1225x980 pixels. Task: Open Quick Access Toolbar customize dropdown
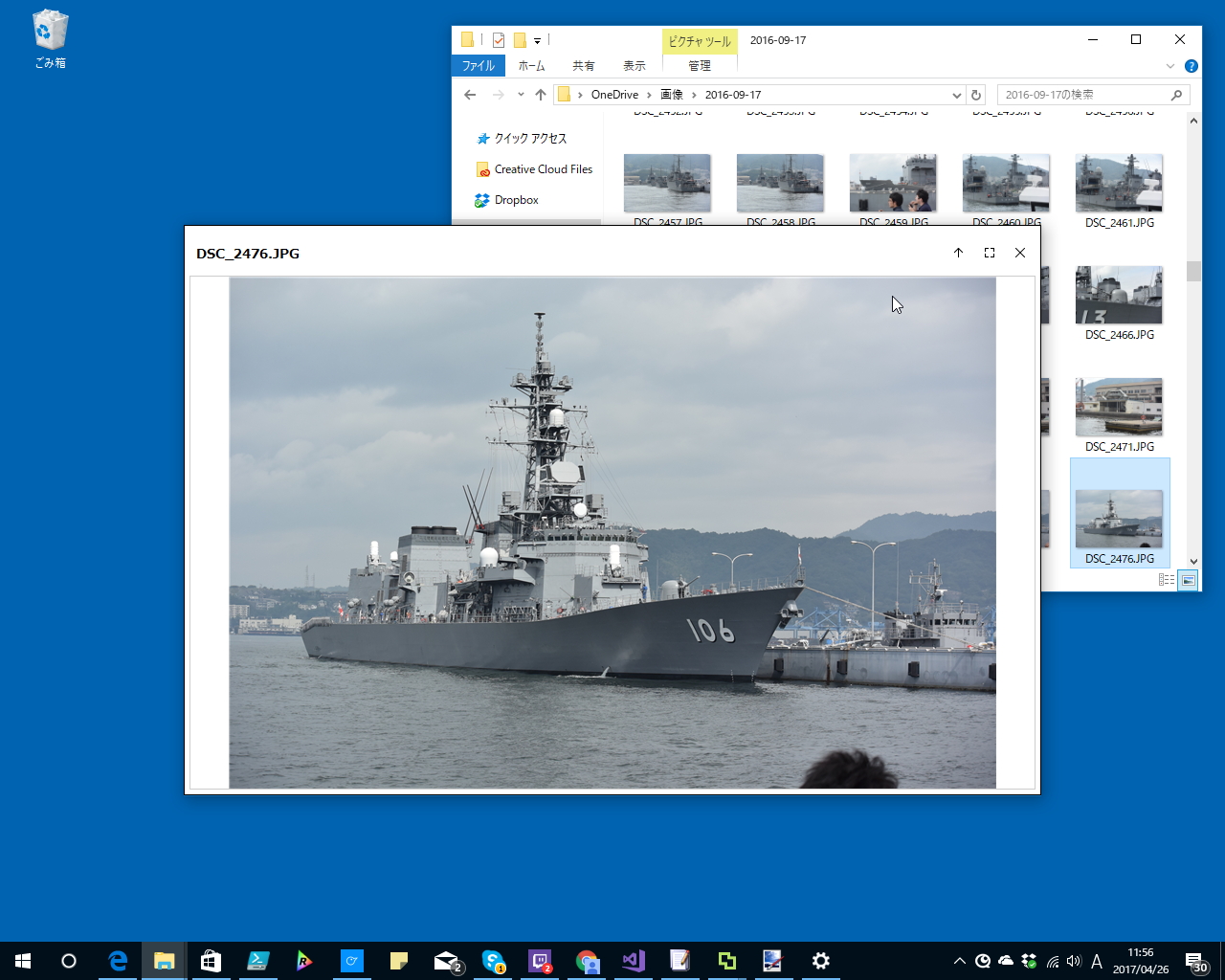click(x=537, y=40)
